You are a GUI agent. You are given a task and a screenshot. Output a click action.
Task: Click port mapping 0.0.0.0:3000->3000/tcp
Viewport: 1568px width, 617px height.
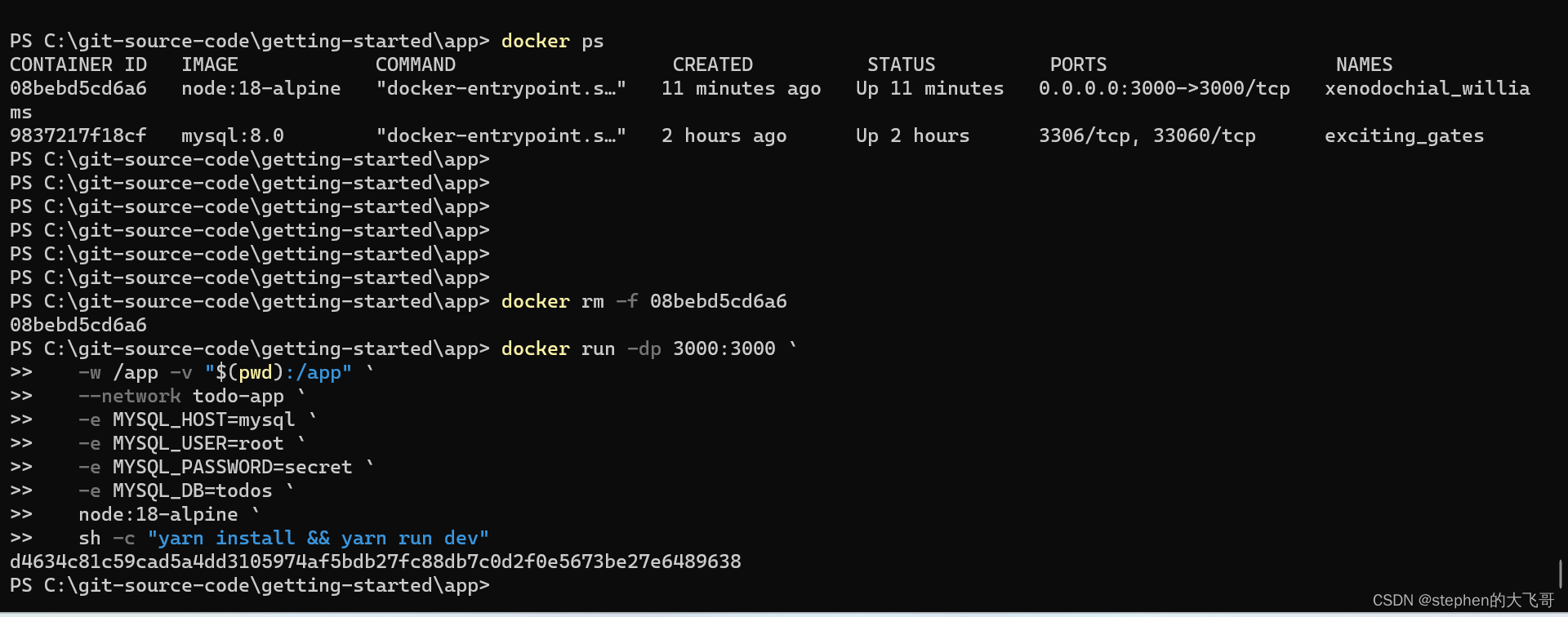point(1165,88)
